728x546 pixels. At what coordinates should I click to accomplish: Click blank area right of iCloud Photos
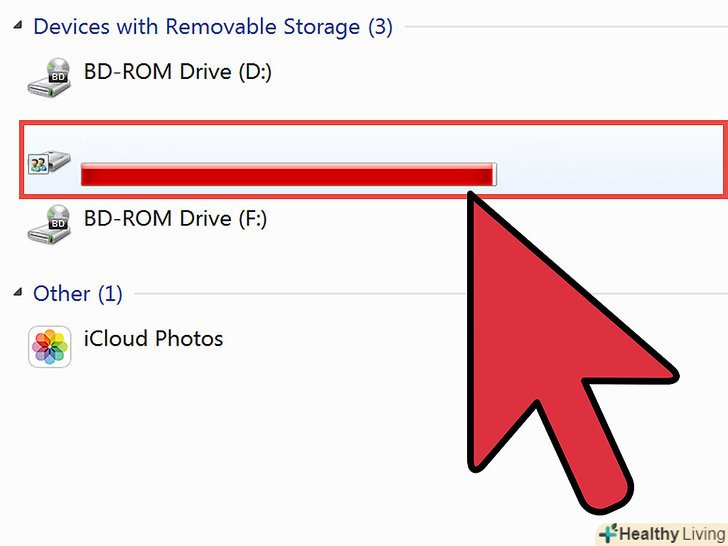click(x=400, y=340)
